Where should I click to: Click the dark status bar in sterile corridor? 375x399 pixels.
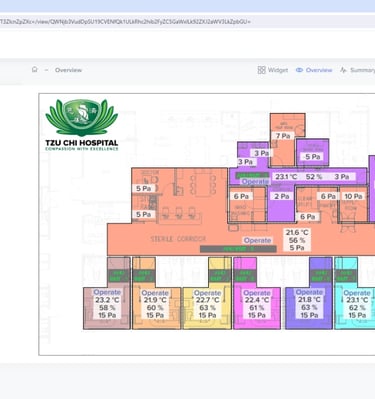tap(238, 249)
